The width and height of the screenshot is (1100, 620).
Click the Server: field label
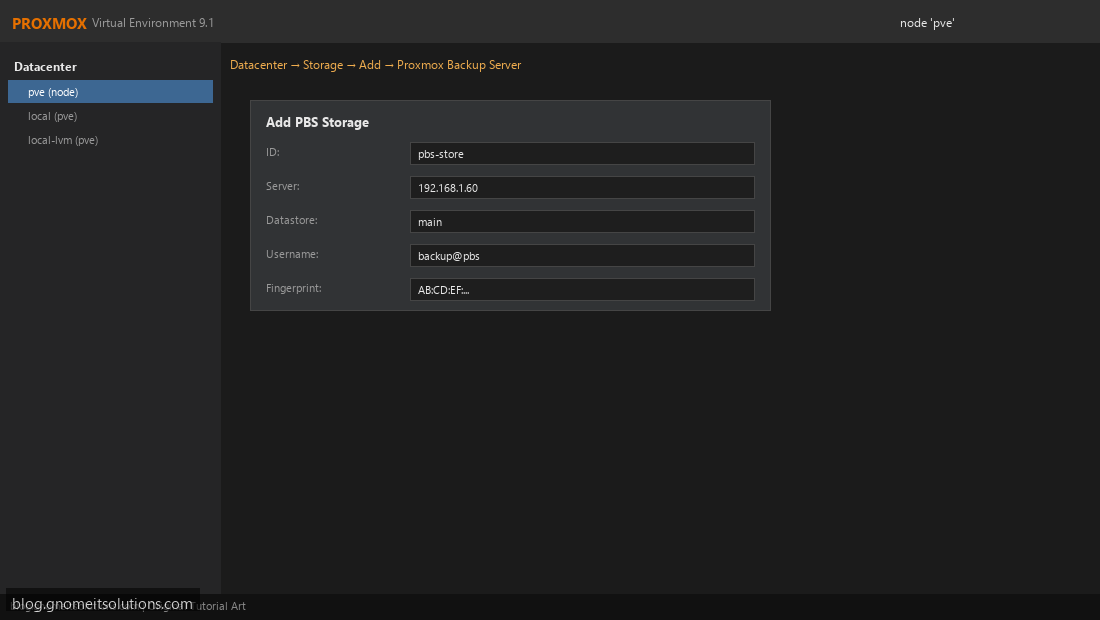pos(283,186)
